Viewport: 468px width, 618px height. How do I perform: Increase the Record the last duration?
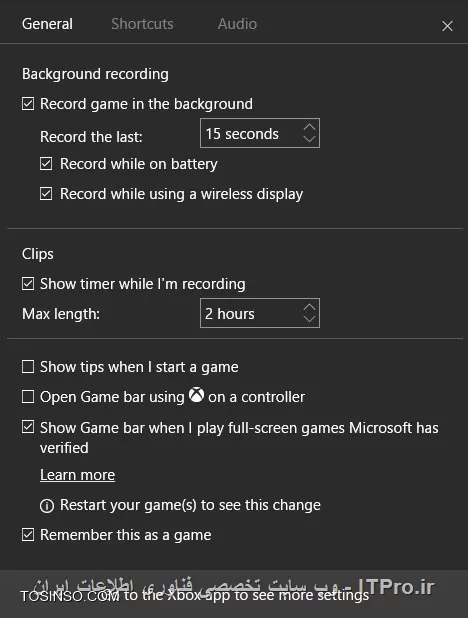point(310,127)
